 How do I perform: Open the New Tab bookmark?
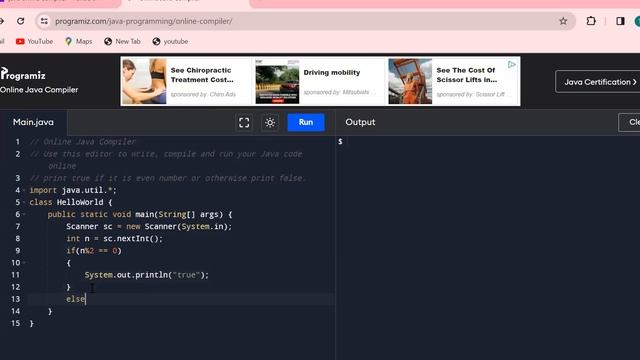point(122,41)
